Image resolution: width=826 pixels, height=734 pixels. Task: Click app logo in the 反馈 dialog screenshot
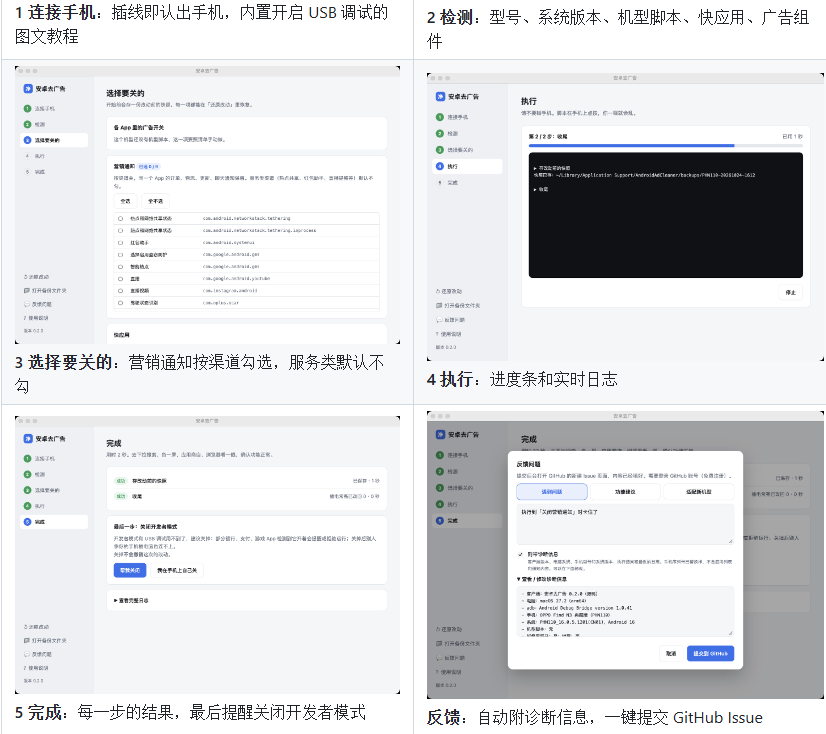coord(440,434)
